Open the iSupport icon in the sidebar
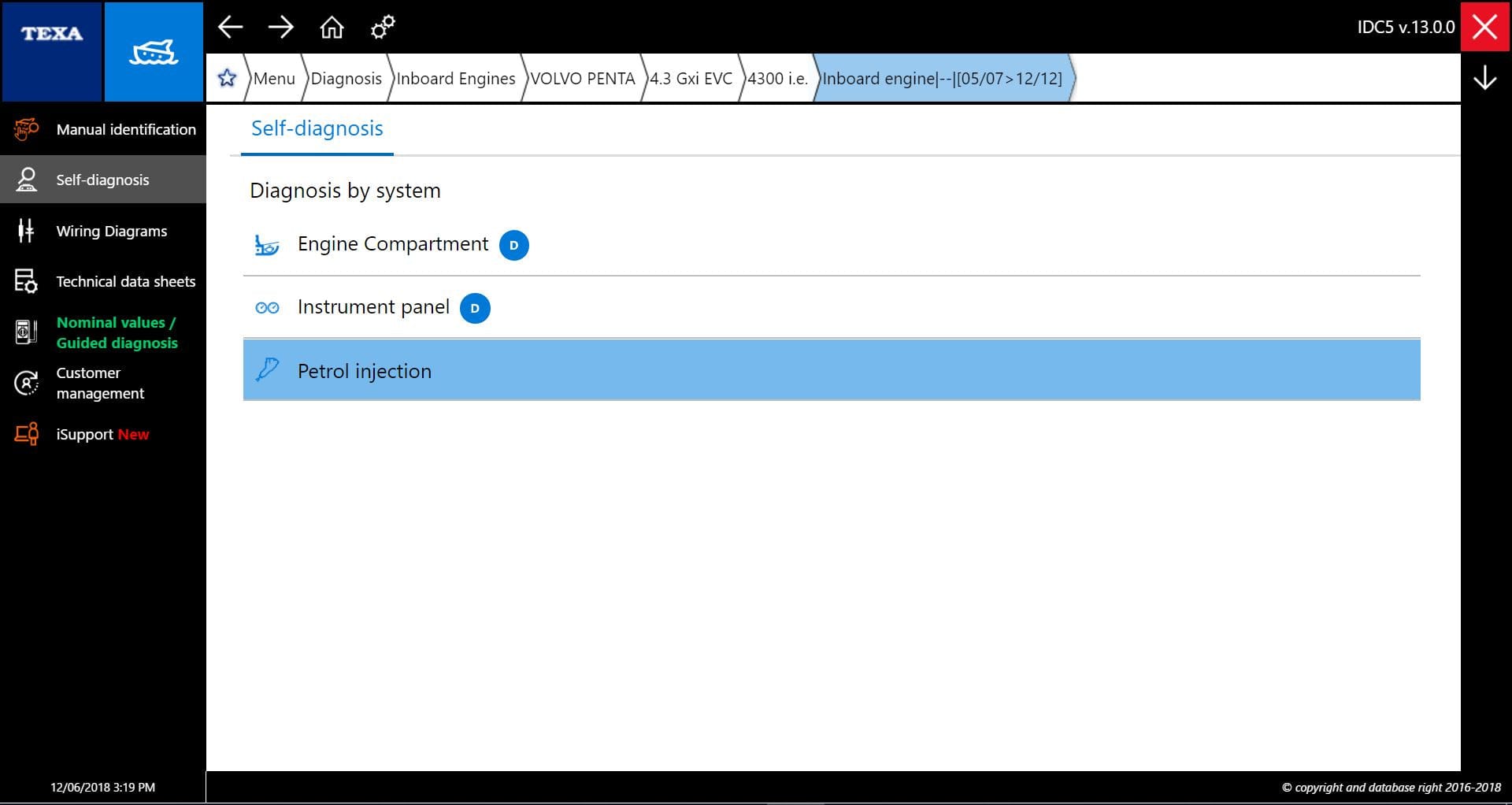Screen dimensions: 1512x805 26,434
